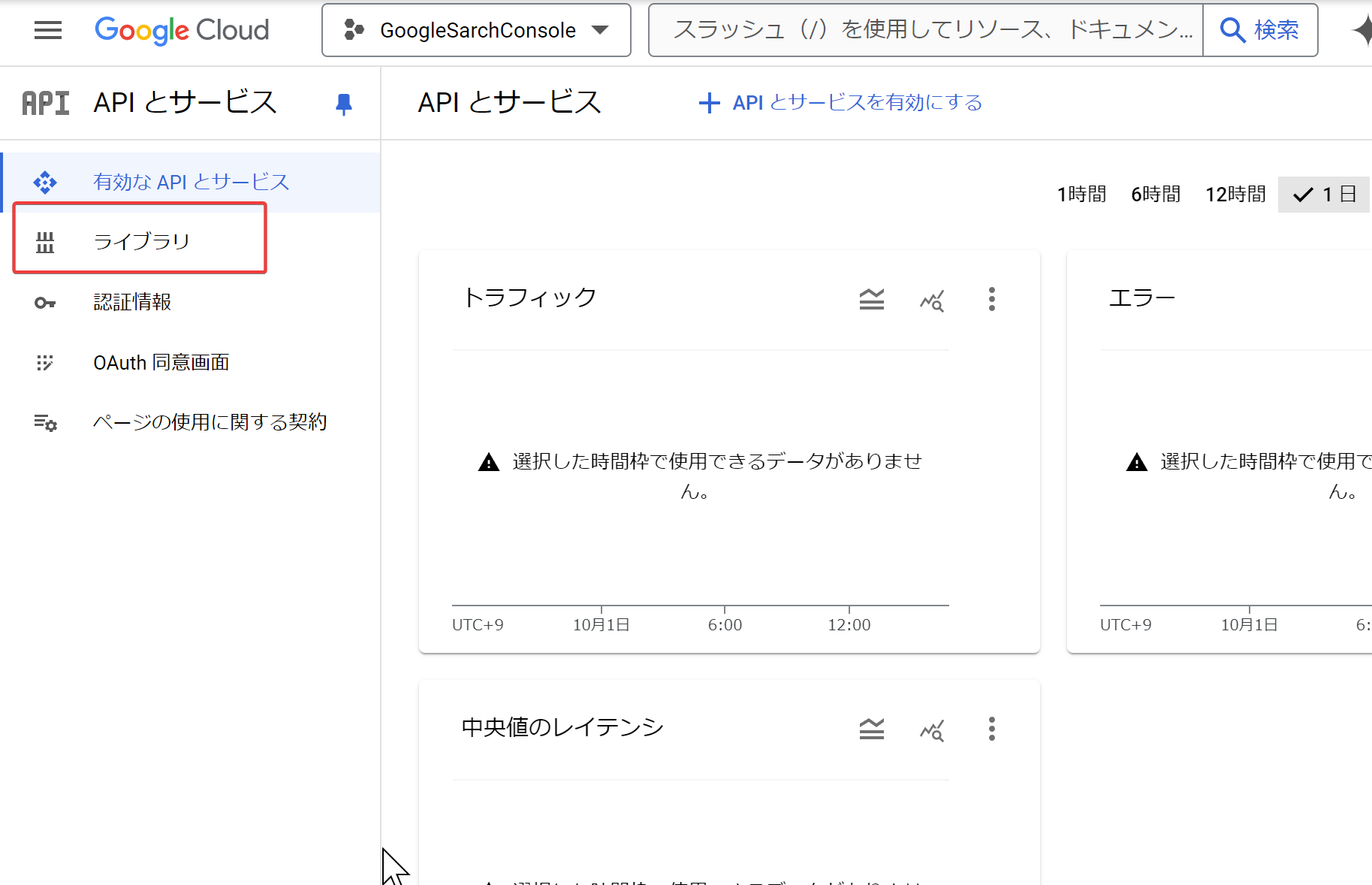Toggle legend icon on 中央値のレイテンシ chart
Viewport: 1372px width, 885px height.
871,729
